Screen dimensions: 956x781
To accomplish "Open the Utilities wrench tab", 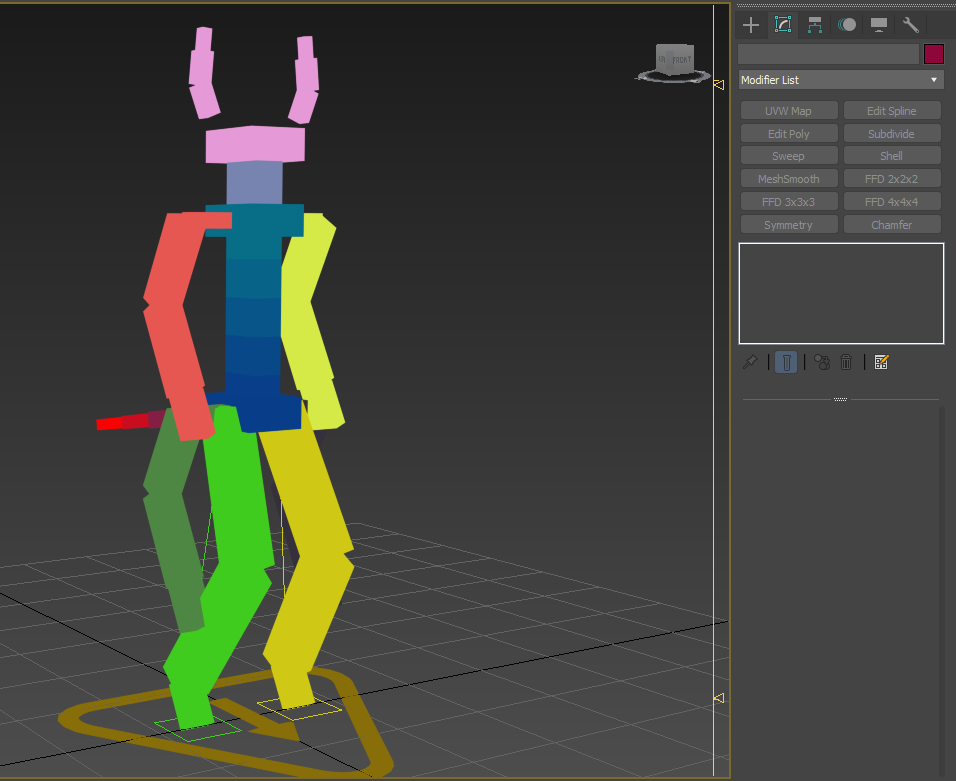I will tap(911, 25).
